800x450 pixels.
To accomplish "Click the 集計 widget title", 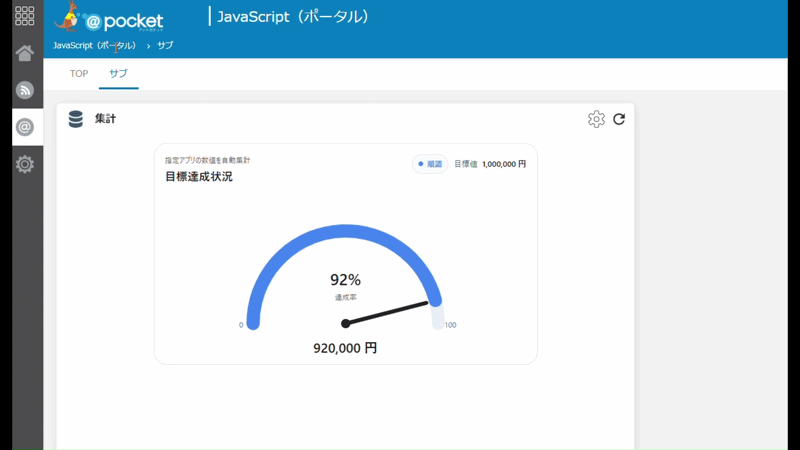I will (106, 119).
